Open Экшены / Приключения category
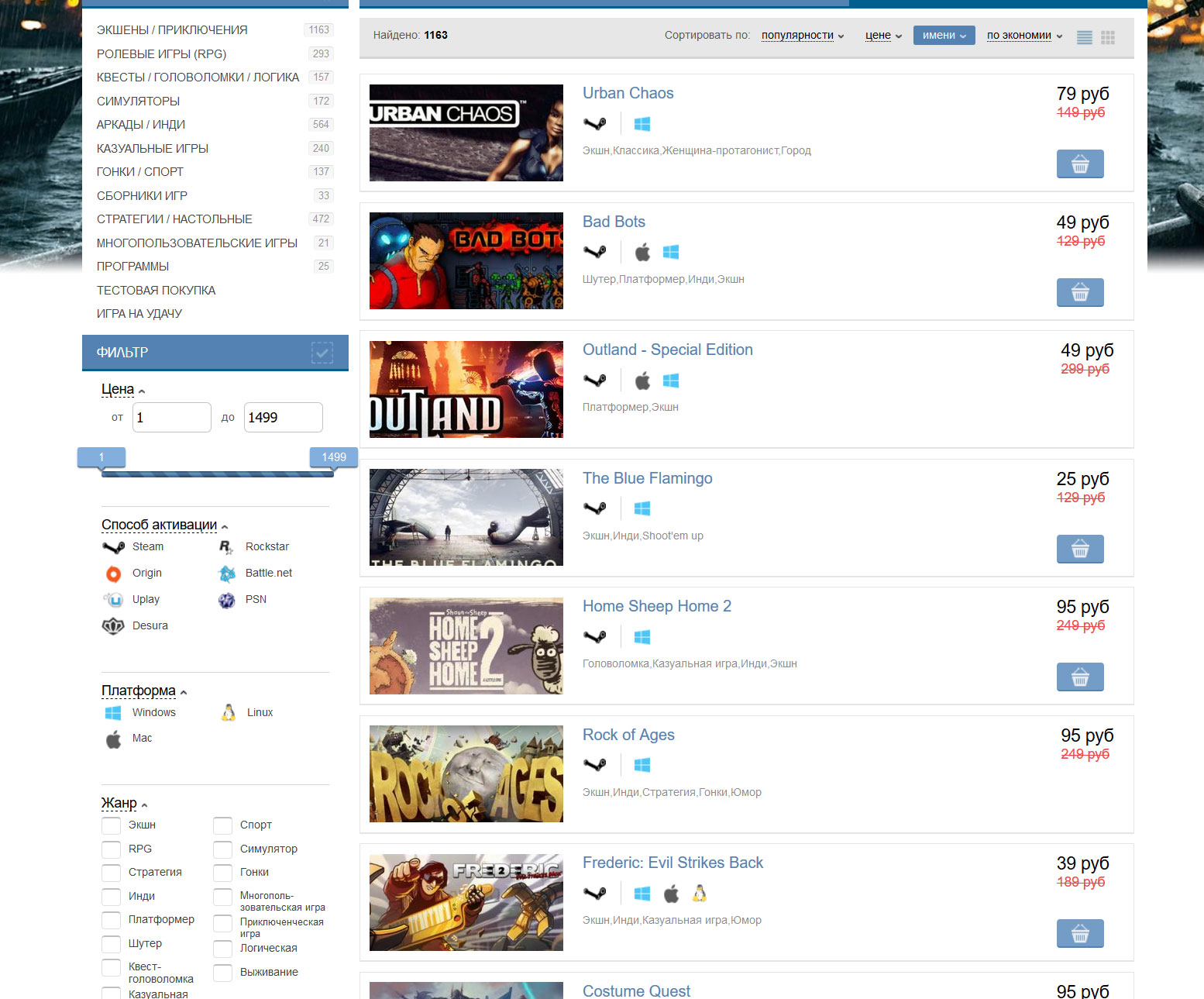Viewport: 1204px width, 999px height. point(172,30)
